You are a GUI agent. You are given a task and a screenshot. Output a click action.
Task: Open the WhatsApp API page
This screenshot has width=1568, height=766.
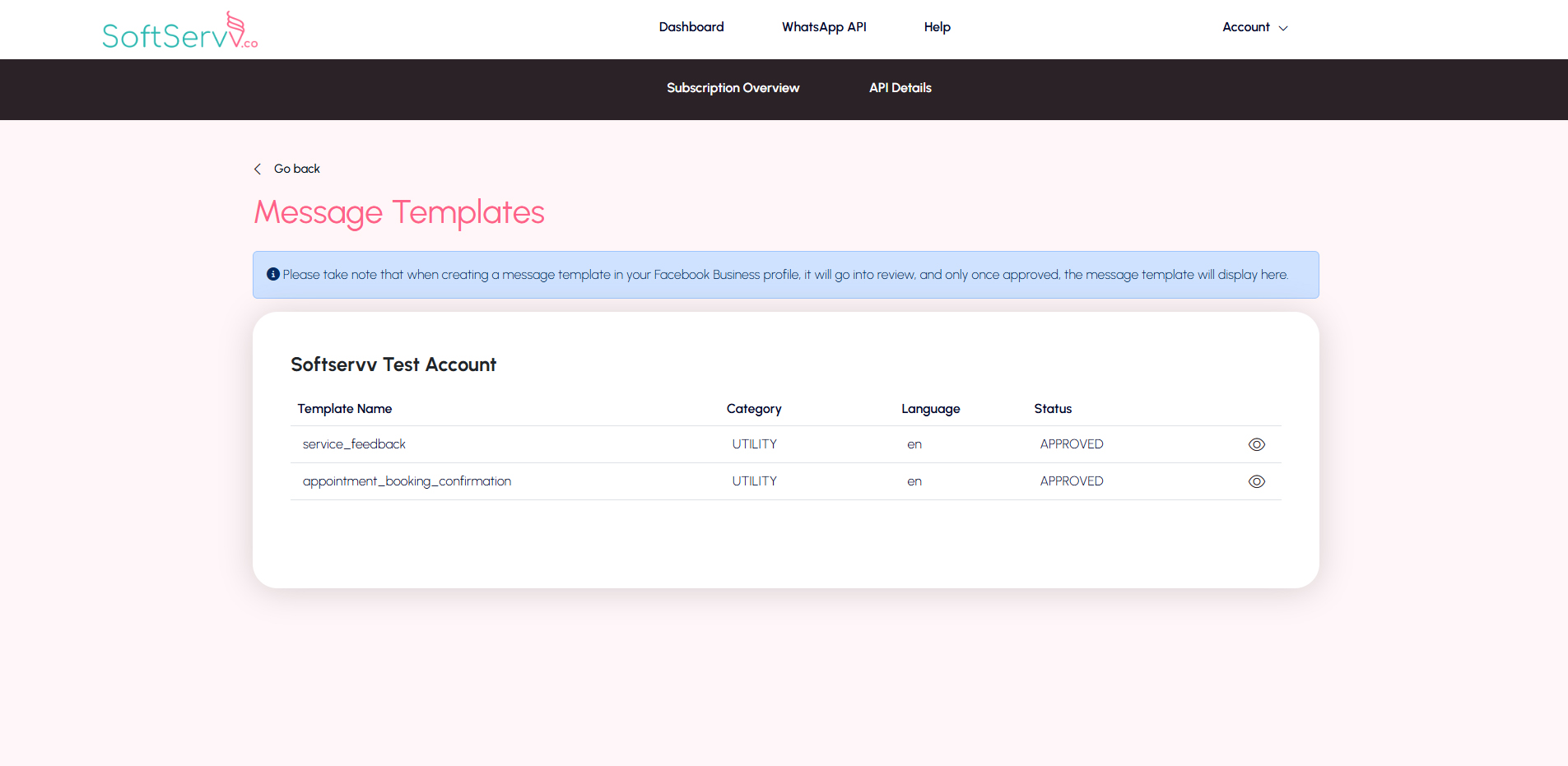click(x=824, y=27)
